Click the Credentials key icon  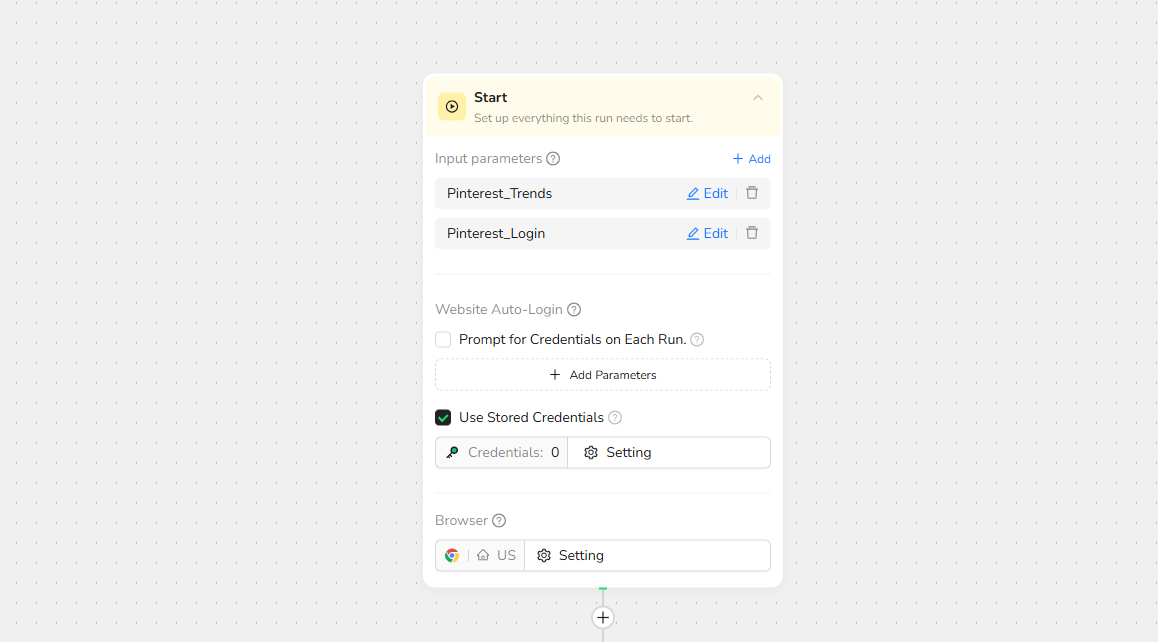(x=453, y=453)
